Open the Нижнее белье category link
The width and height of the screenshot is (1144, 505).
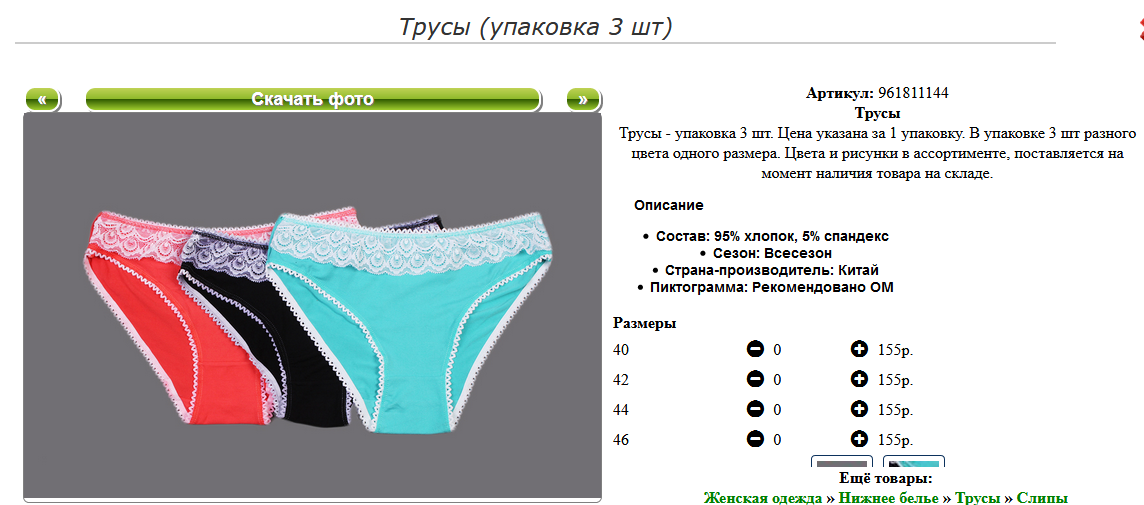tap(889, 498)
